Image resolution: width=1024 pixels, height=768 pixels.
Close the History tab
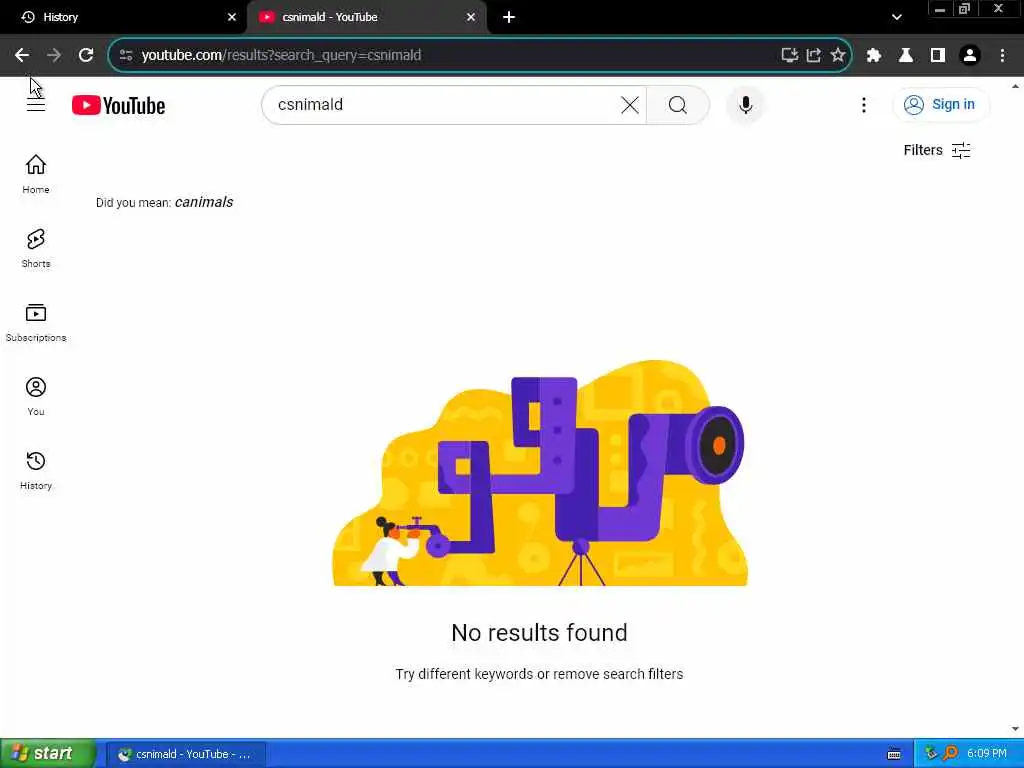pos(231,17)
